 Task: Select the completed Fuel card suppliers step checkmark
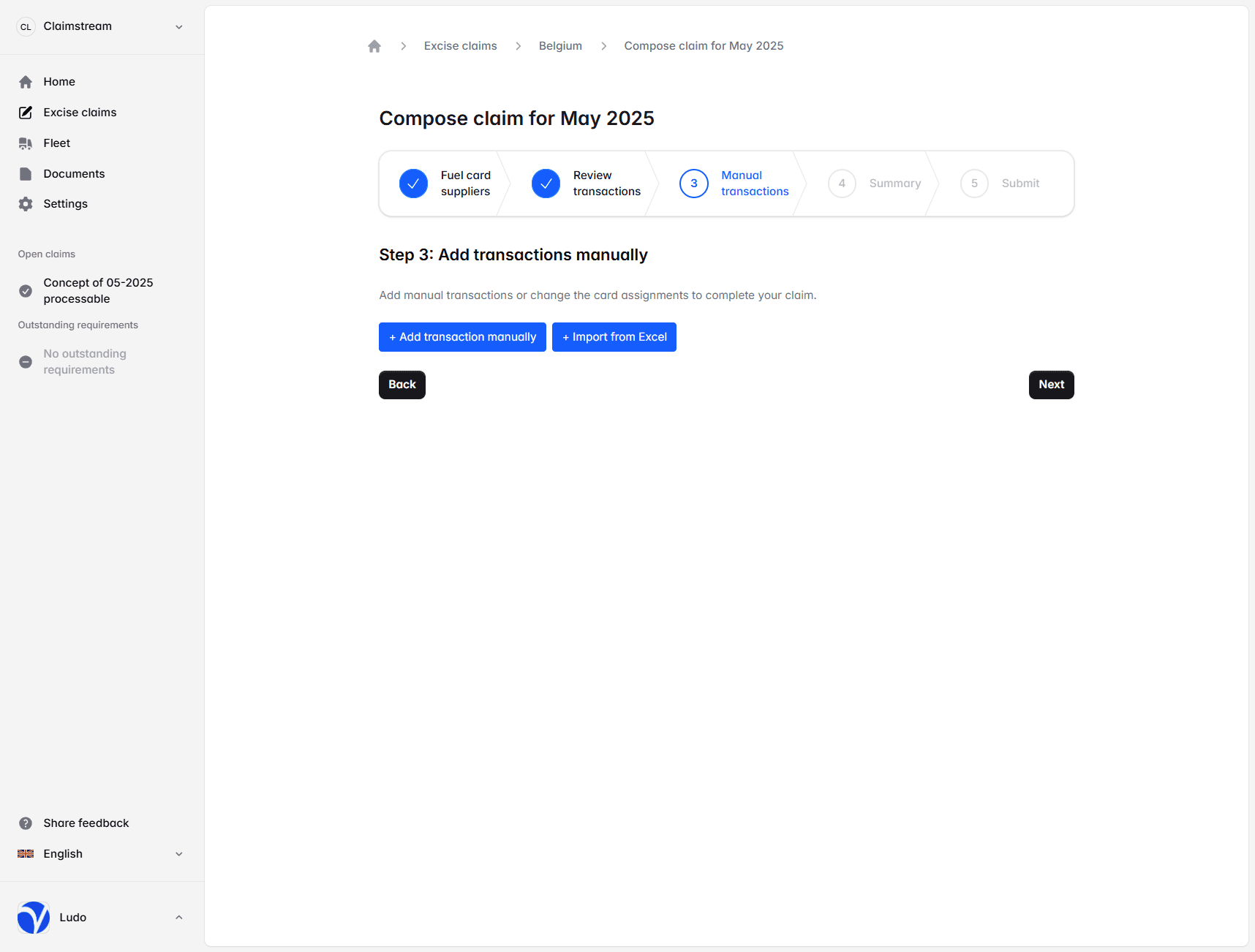click(x=413, y=184)
